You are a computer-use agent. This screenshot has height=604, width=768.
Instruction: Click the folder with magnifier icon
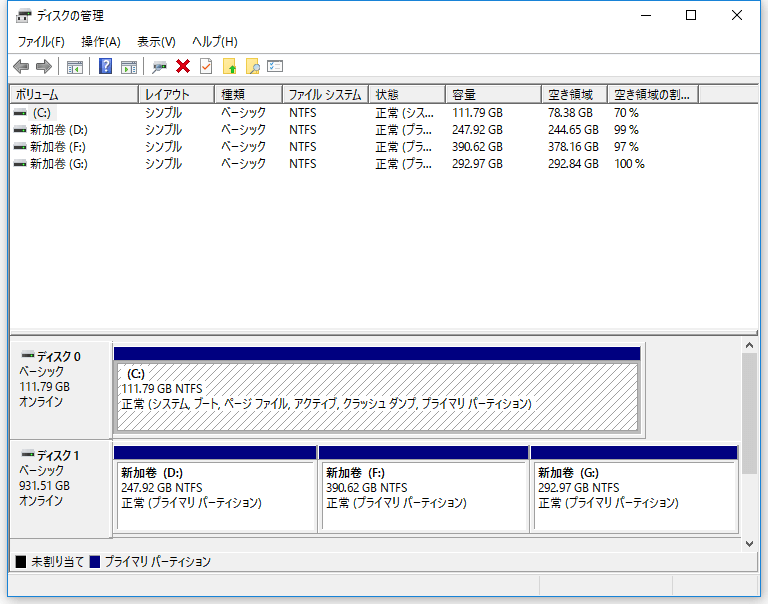tap(253, 66)
